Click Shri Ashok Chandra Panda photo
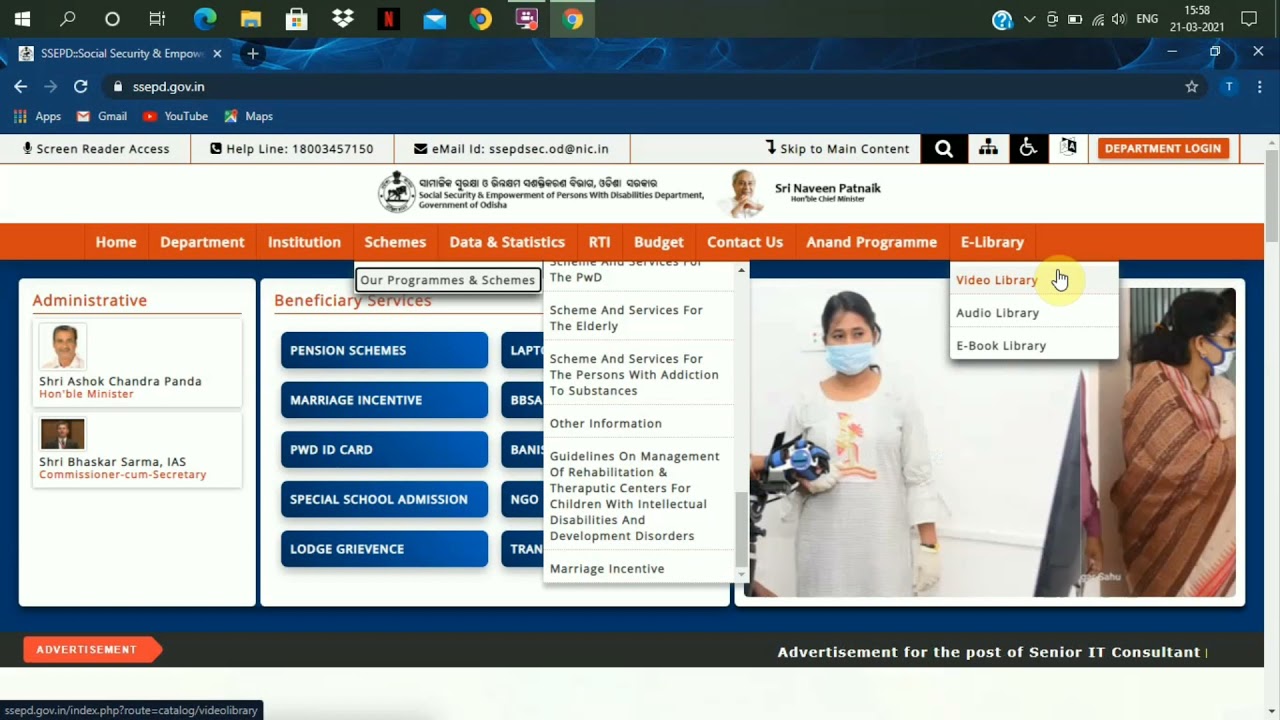1280x720 pixels. 62,347
